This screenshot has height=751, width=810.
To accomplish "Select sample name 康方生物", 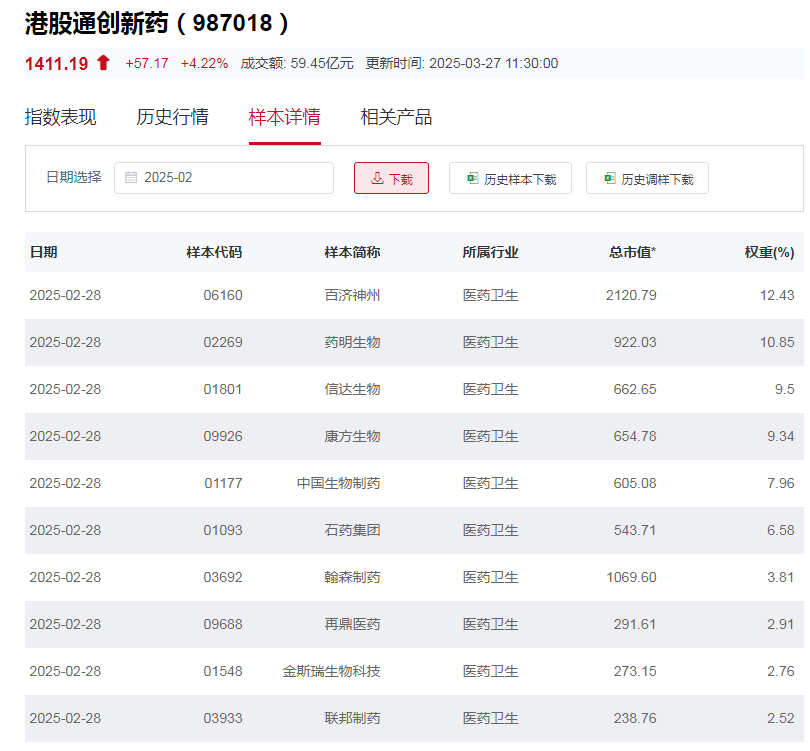I will pyautogui.click(x=352, y=436).
